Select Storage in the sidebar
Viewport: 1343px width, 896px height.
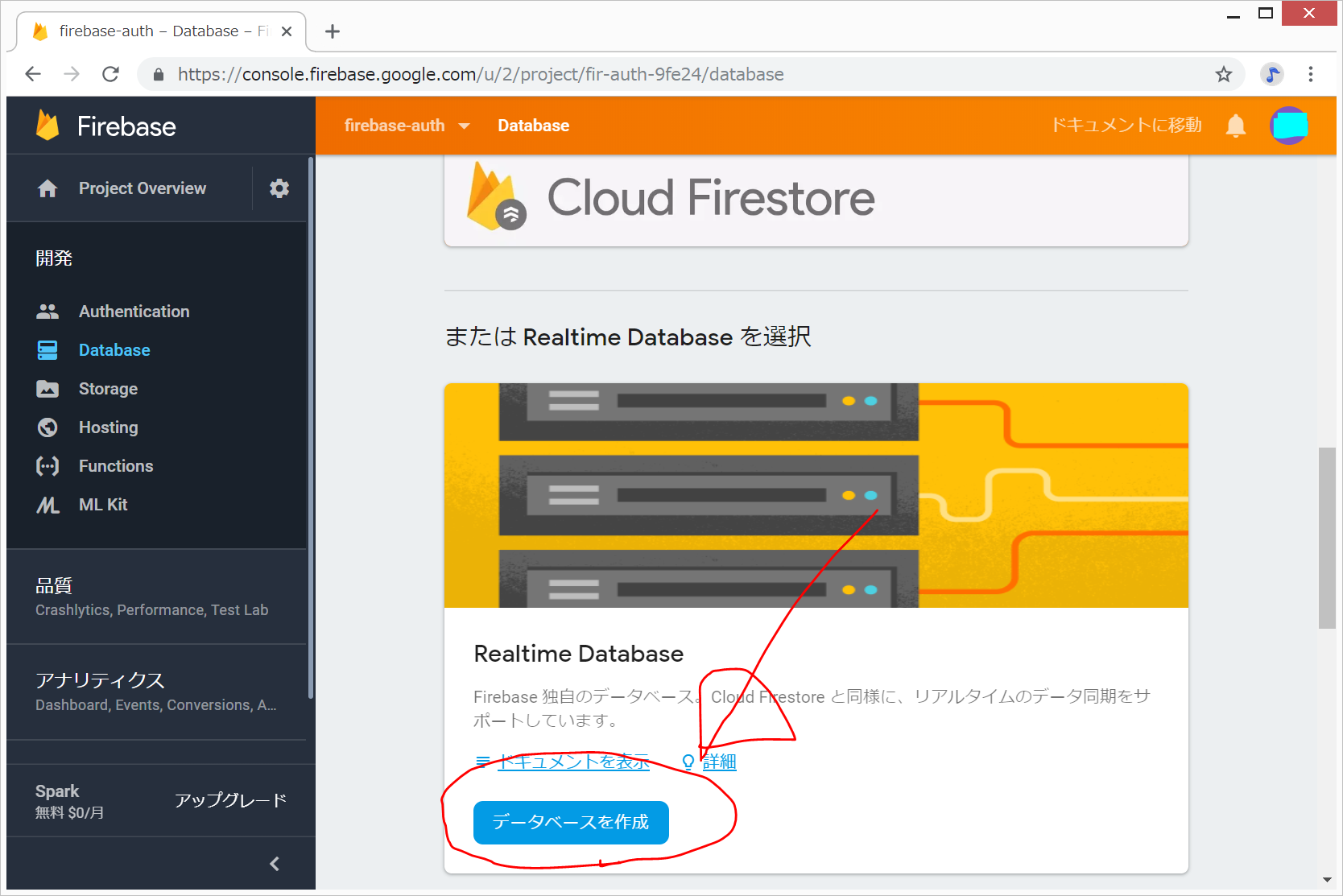[108, 389]
